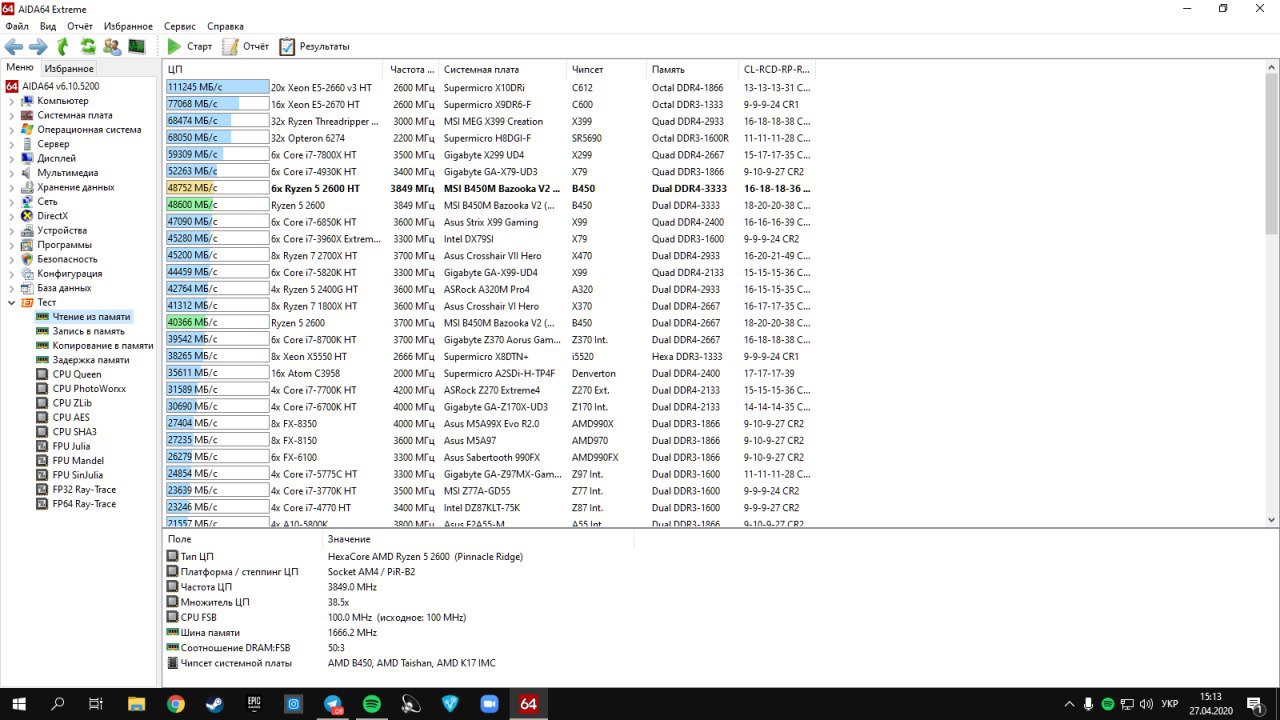1280x720 pixels.
Task: Select the Запись в память test
Action: click(x=88, y=331)
